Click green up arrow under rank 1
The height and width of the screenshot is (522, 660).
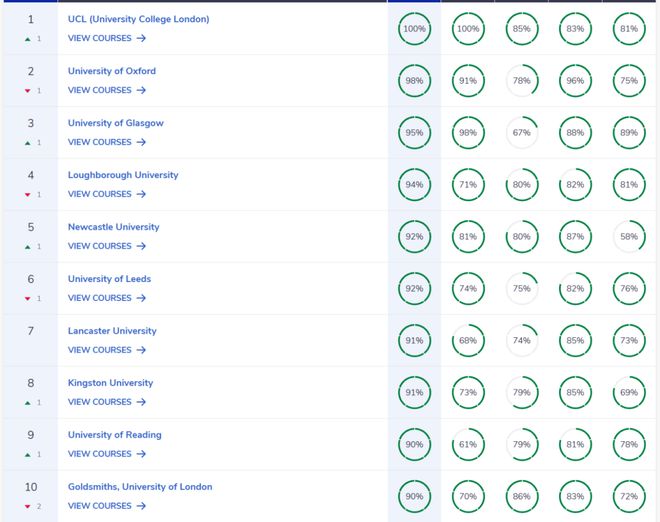click(28, 39)
